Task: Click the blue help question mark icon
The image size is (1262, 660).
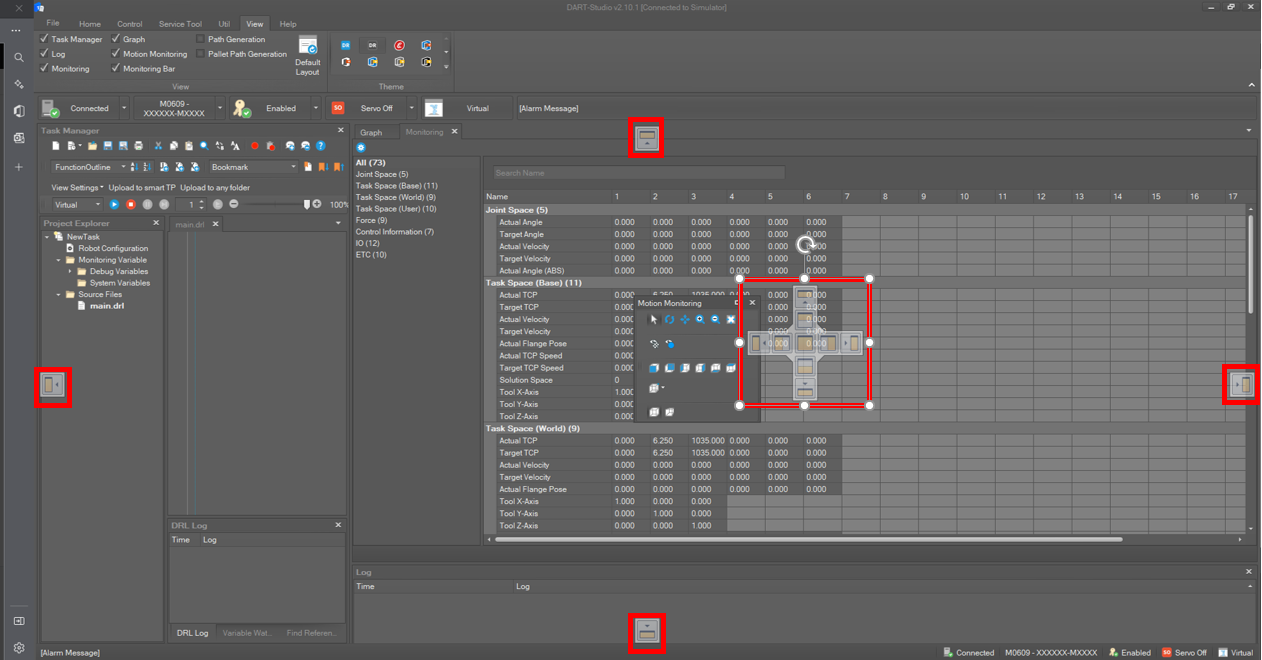Action: click(x=321, y=146)
